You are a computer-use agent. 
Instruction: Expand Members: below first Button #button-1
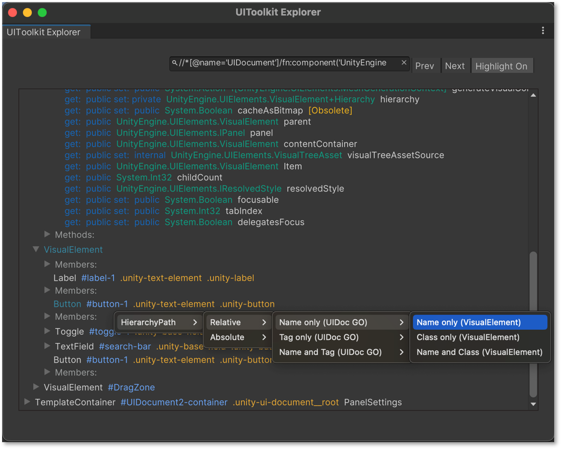pyautogui.click(x=47, y=316)
